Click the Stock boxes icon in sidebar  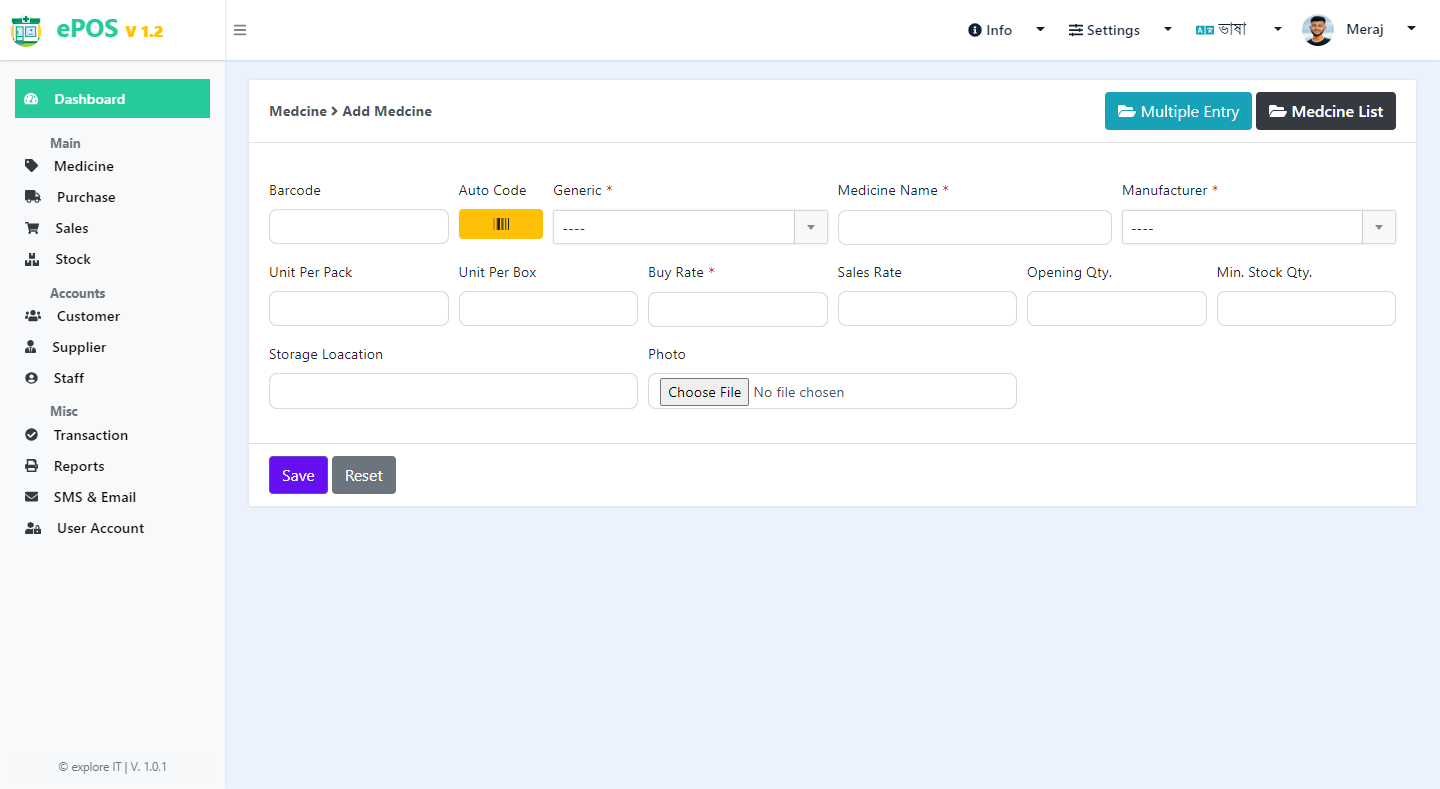pyautogui.click(x=32, y=259)
